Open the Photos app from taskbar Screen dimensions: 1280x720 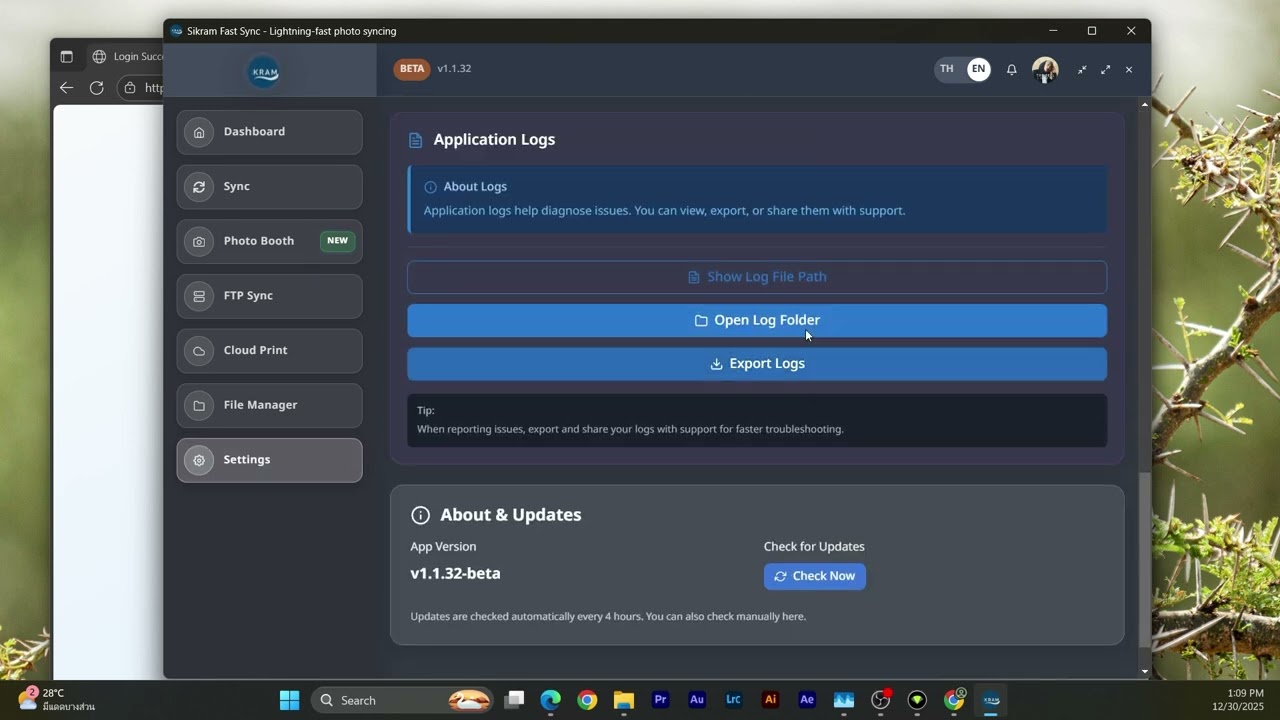(x=843, y=700)
